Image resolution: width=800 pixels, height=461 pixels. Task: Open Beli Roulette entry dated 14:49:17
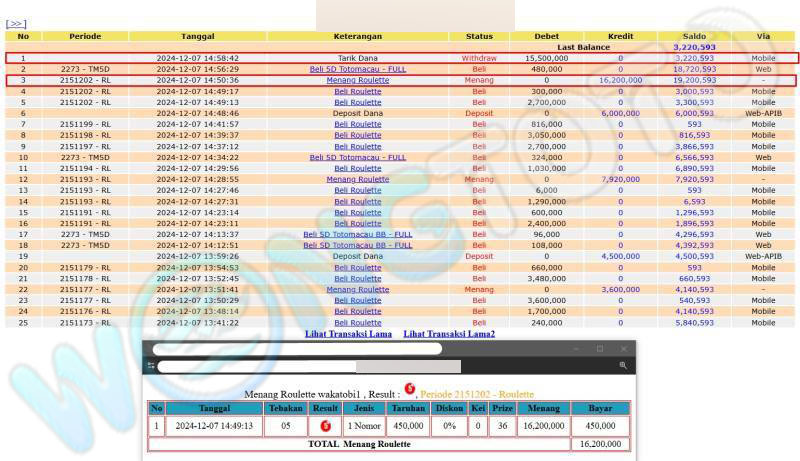[x=358, y=91]
